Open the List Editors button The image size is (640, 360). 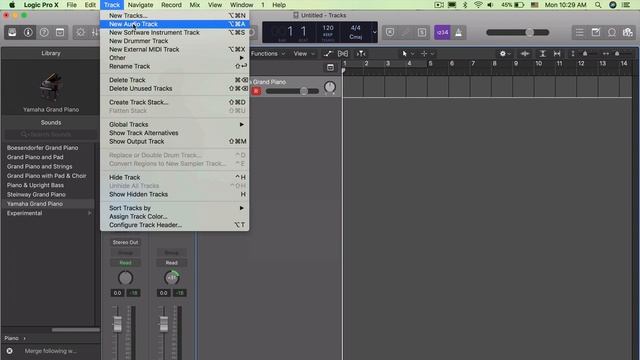pyautogui.click(x=580, y=32)
